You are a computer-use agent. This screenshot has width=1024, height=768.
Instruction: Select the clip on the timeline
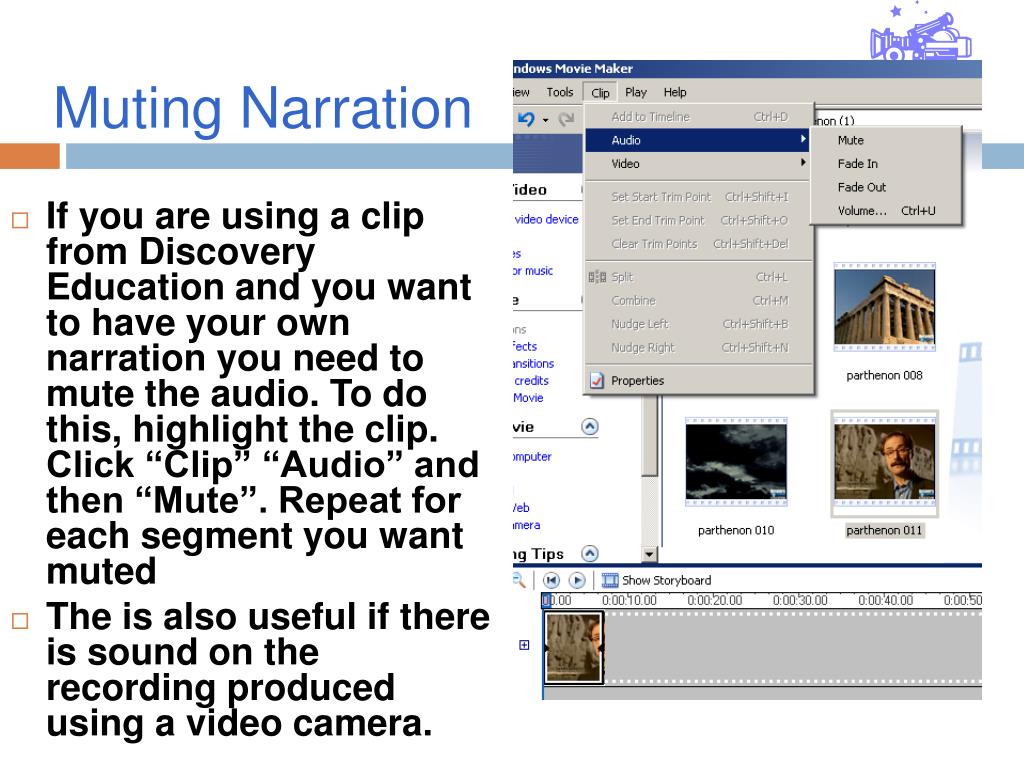[573, 647]
